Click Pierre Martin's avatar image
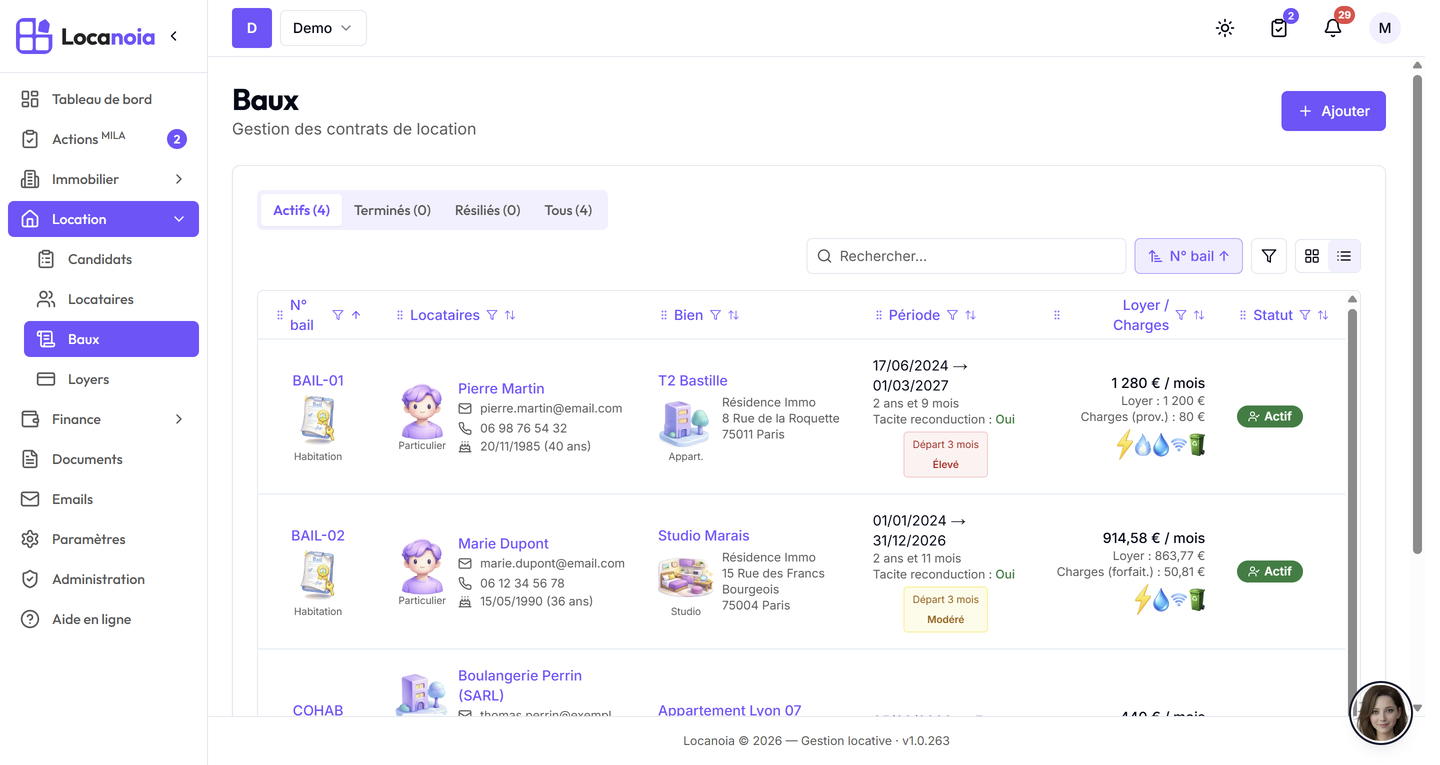 [x=422, y=410]
